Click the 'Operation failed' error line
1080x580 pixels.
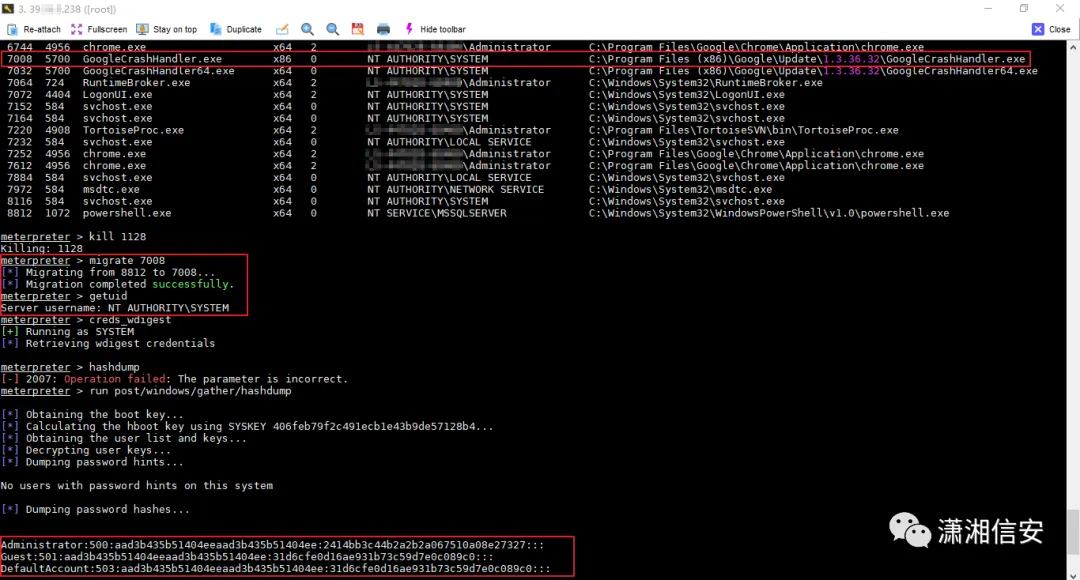pos(174,379)
